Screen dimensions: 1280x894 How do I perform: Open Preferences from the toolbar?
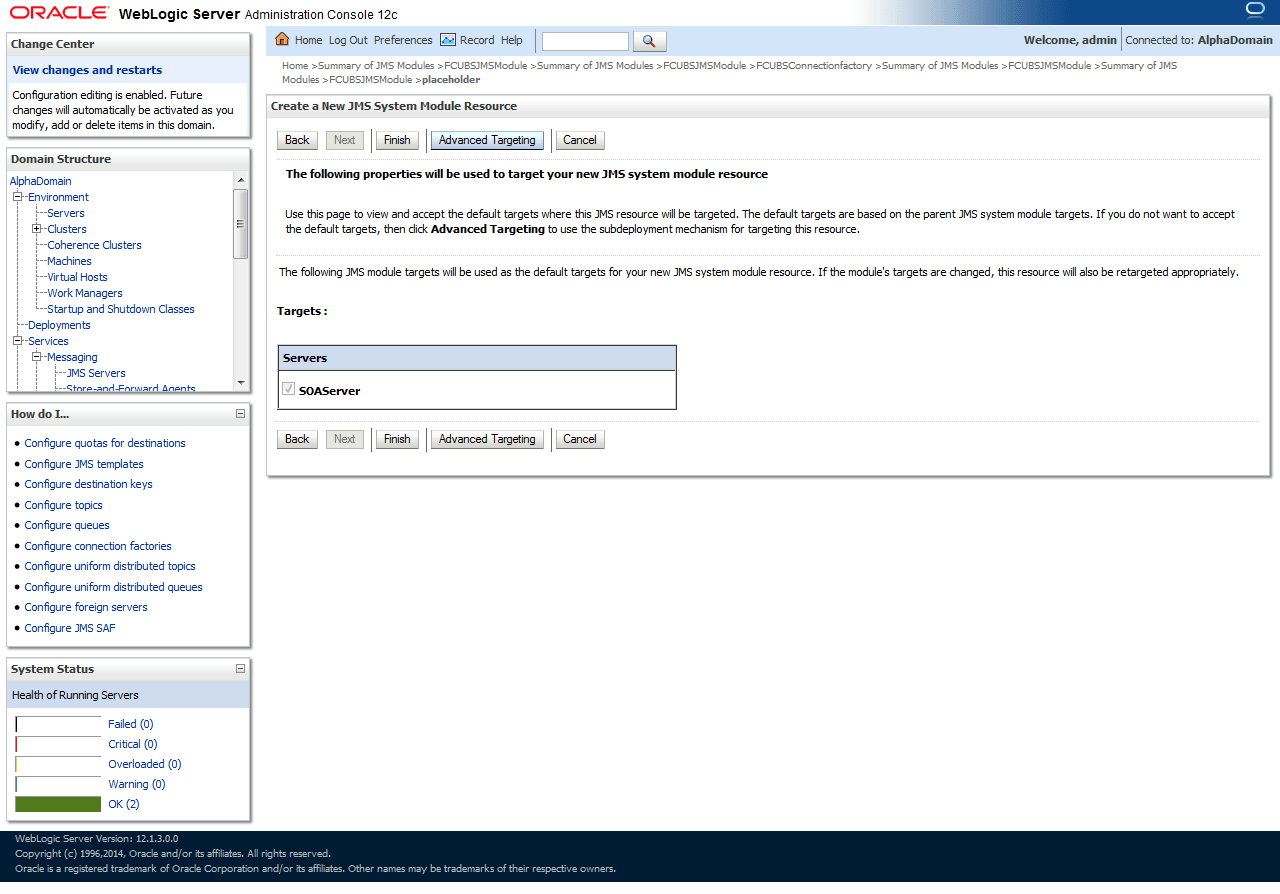403,40
